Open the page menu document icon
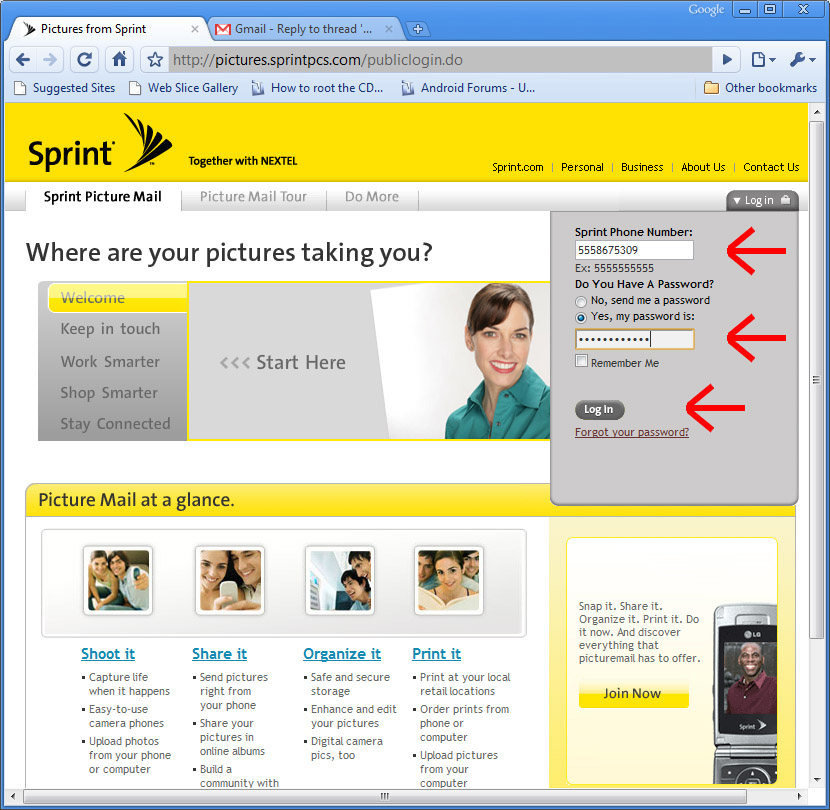830x810 pixels. [x=763, y=59]
